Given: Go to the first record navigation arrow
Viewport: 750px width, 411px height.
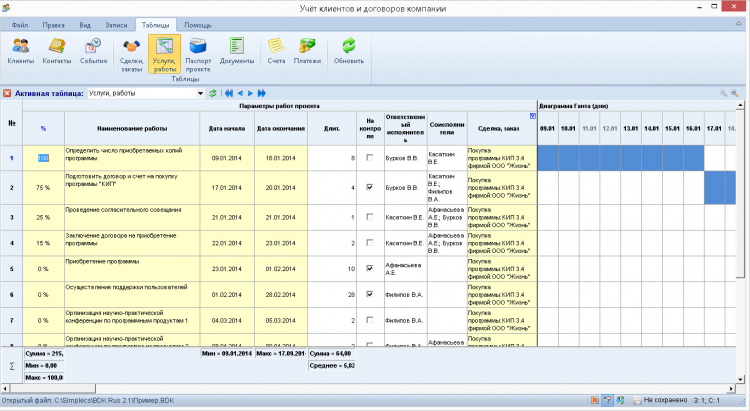Looking at the screenshot, I should 228,93.
